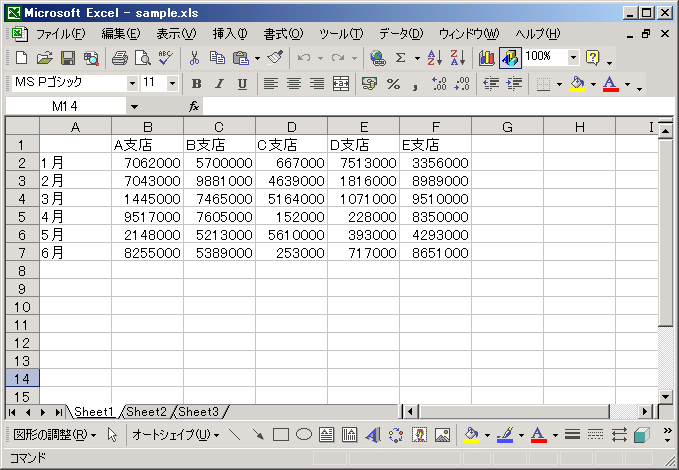Screen dimensions: 679x470
Task: Open the データ(D) menu
Action: [x=401, y=34]
